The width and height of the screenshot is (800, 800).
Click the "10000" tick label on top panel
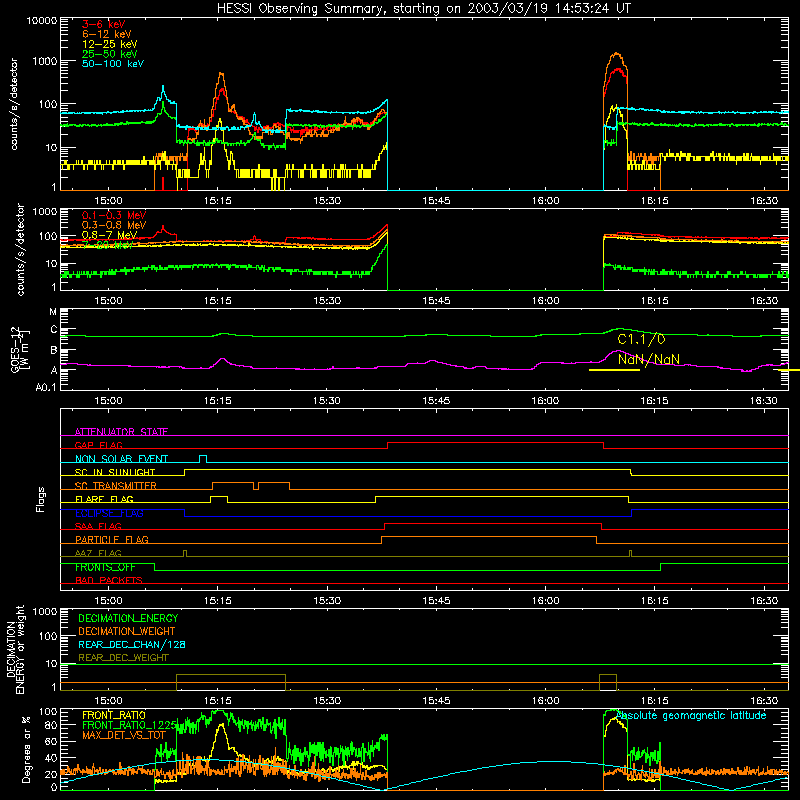[42, 20]
